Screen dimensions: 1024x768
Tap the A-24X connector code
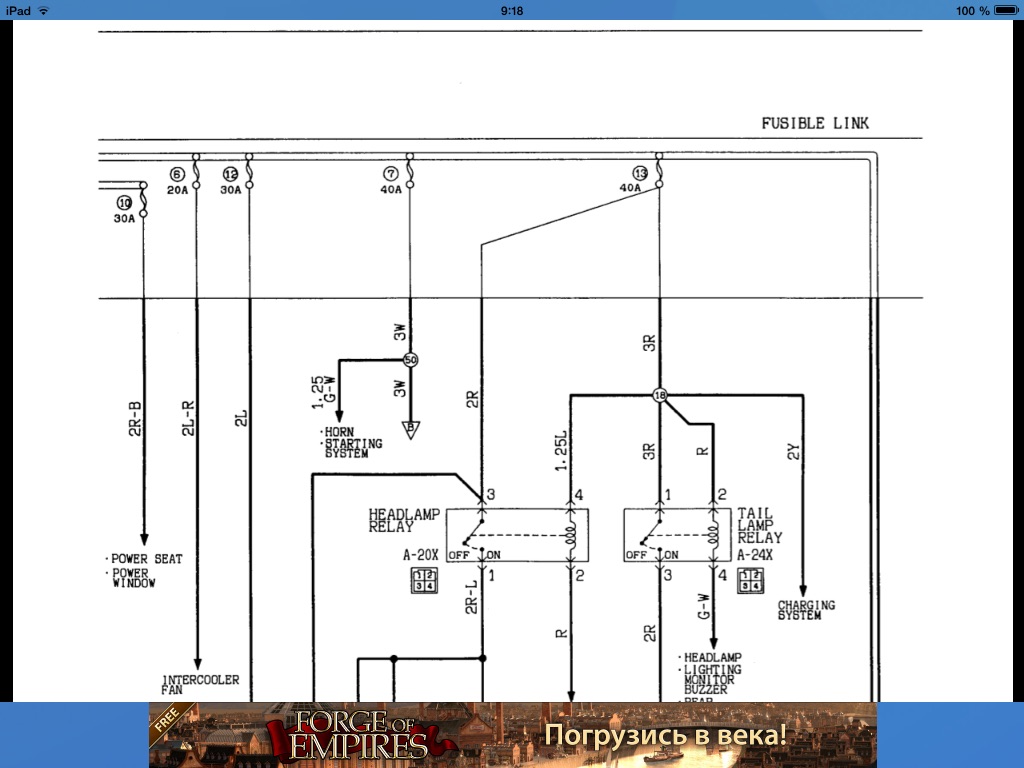tap(755, 555)
